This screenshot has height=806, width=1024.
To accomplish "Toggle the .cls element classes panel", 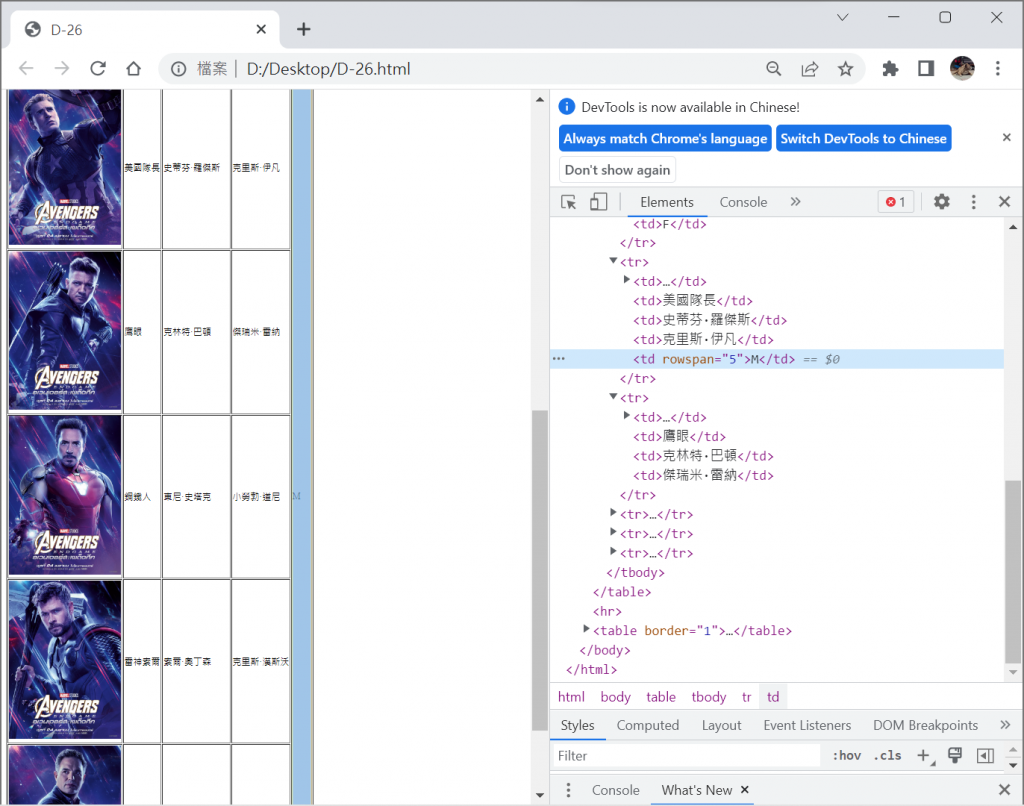I will [888, 756].
